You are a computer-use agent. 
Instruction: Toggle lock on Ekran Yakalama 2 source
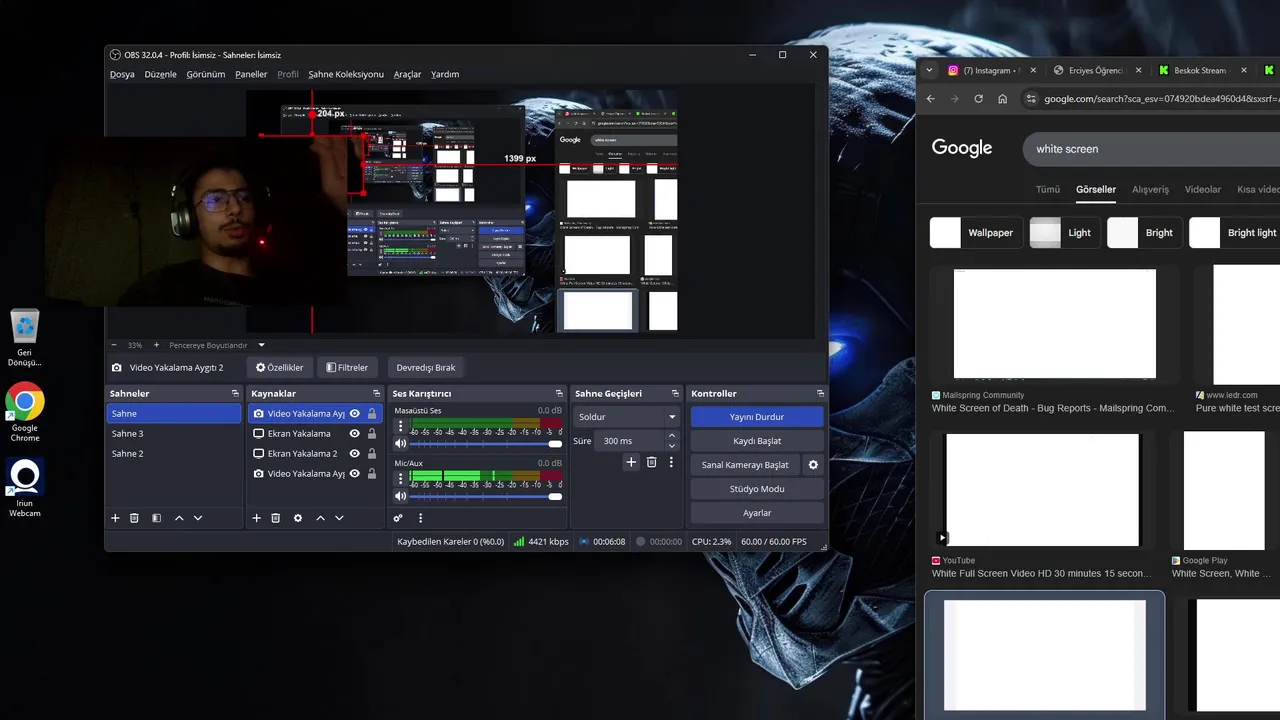click(x=372, y=454)
